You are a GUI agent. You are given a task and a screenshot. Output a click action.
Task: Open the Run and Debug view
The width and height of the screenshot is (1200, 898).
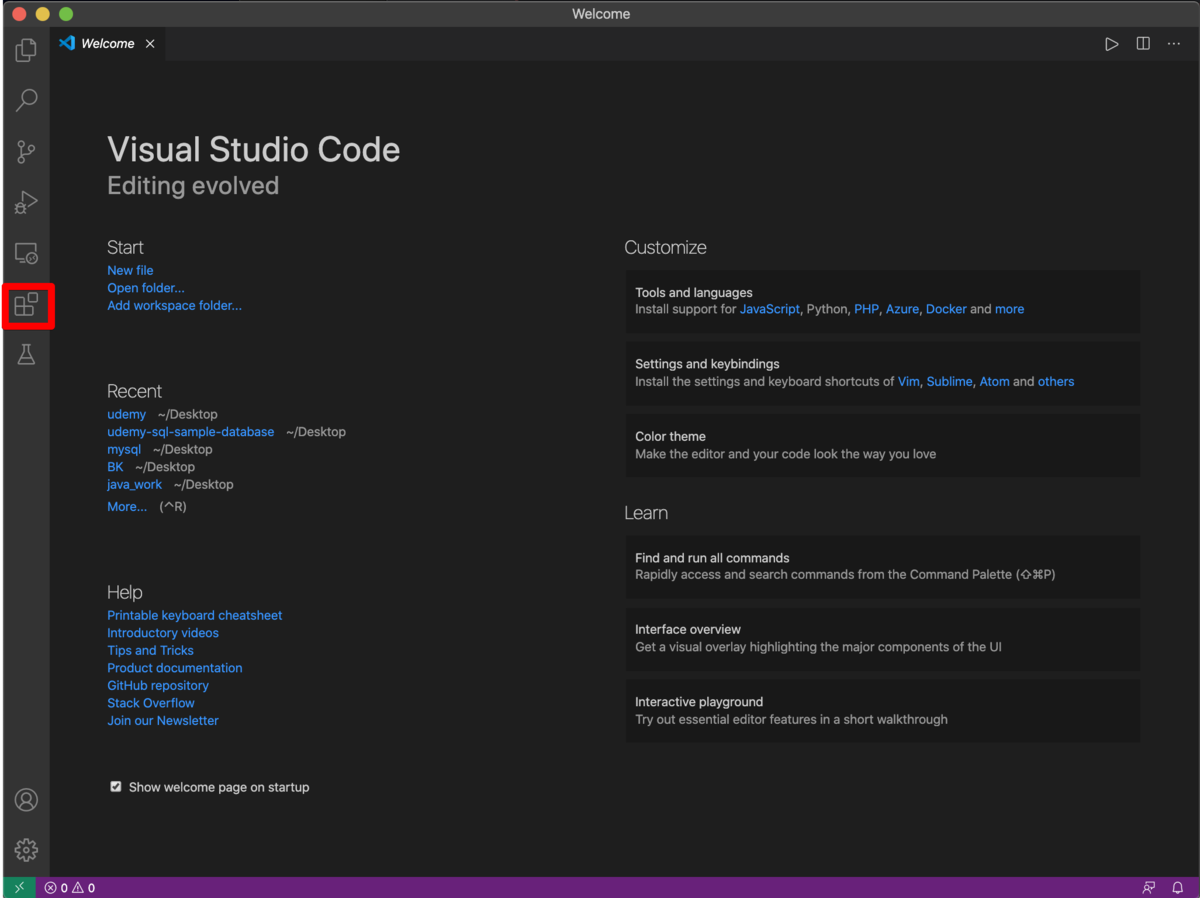coord(26,203)
